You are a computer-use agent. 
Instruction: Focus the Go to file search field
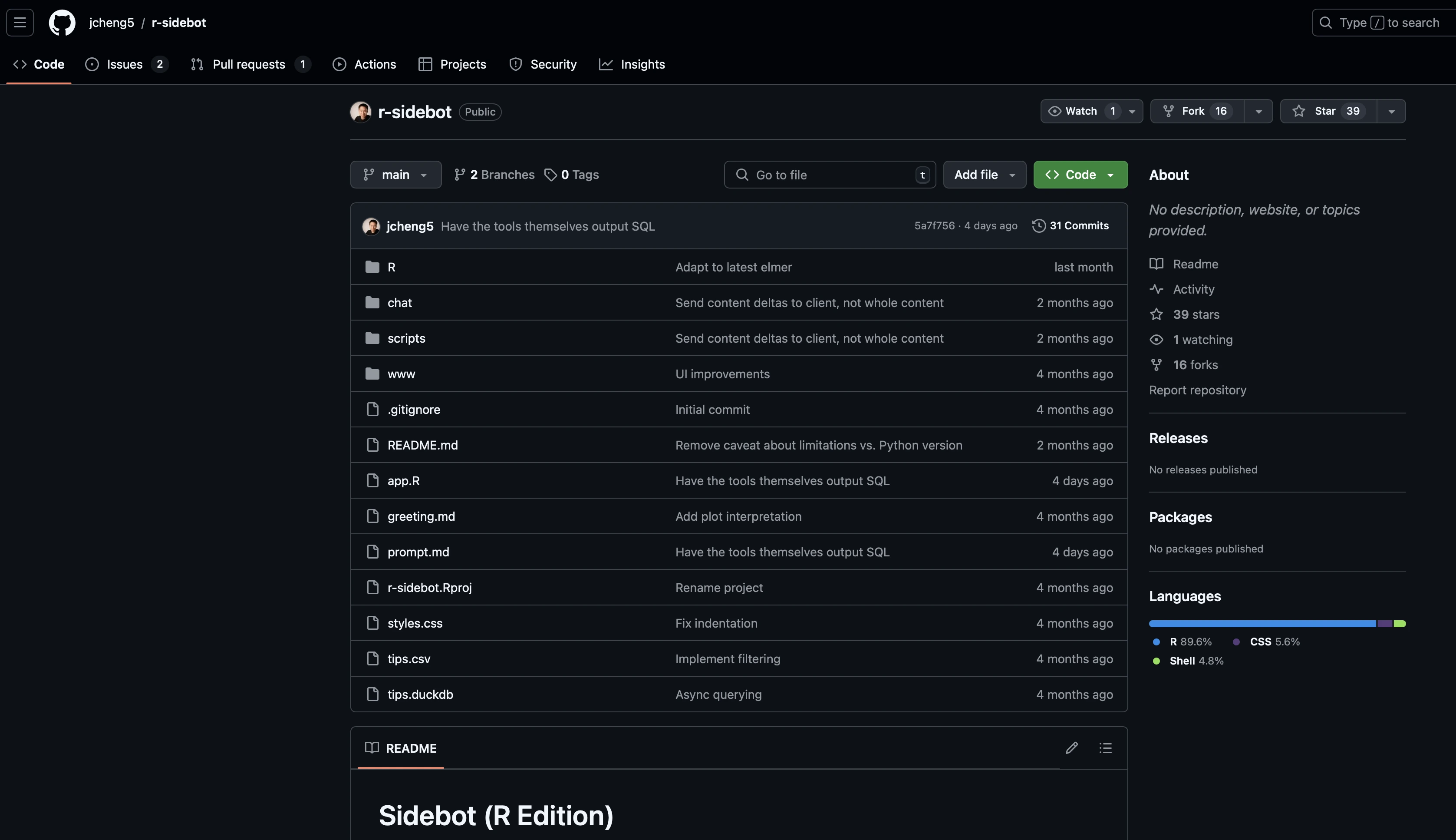click(830, 175)
